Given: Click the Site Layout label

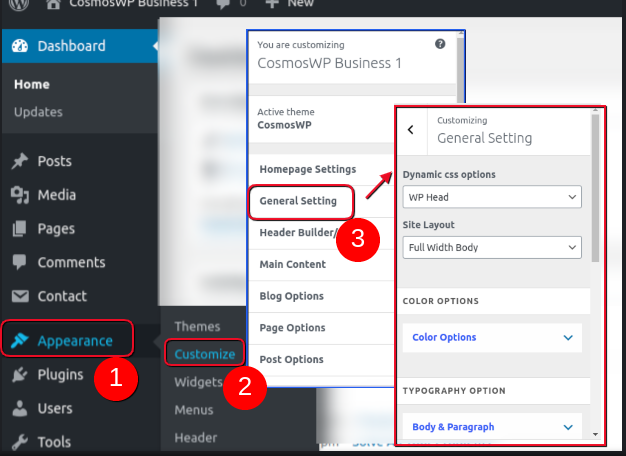Looking at the screenshot, I should 428,225.
